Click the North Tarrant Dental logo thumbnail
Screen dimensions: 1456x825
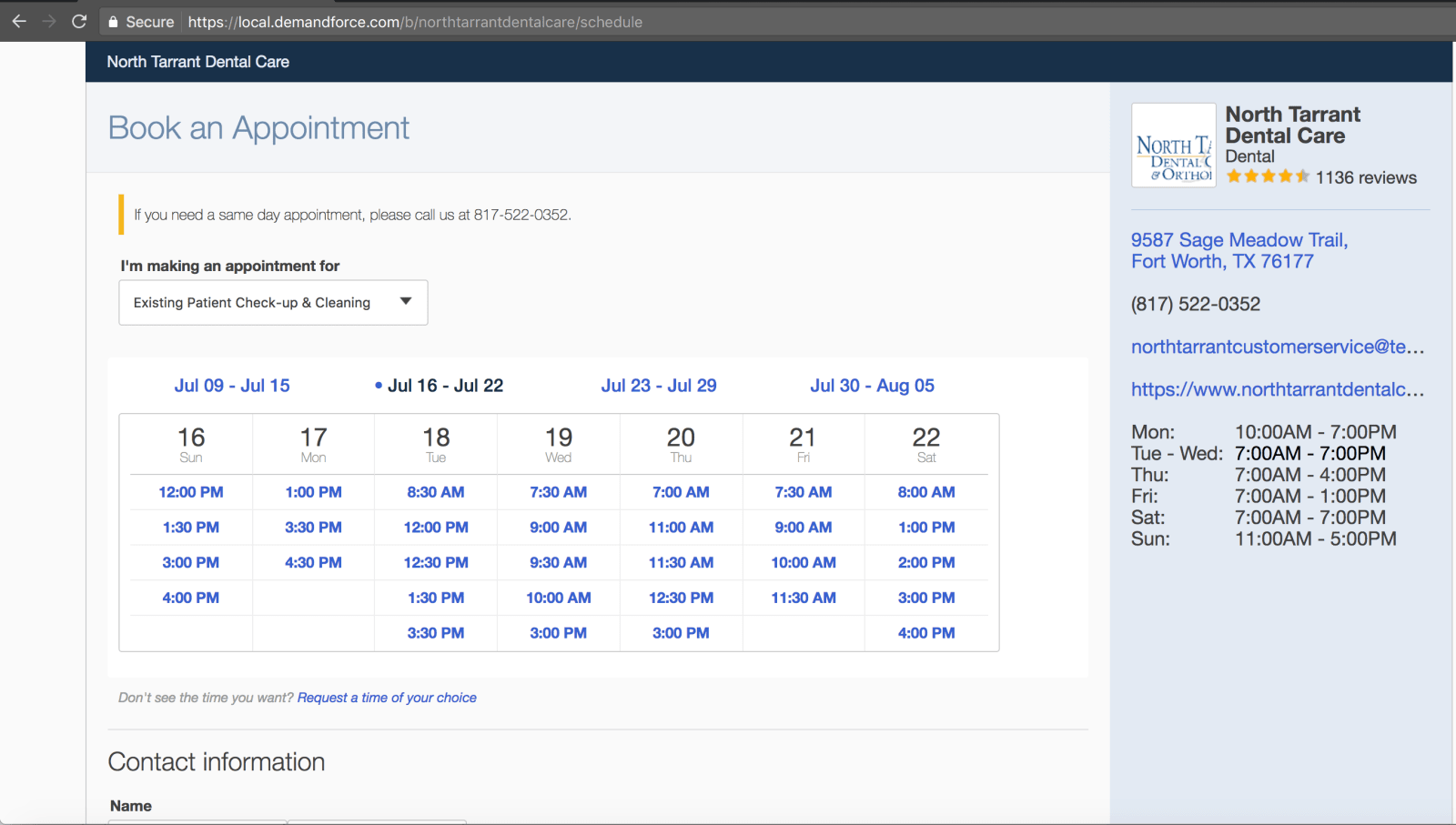[1174, 146]
